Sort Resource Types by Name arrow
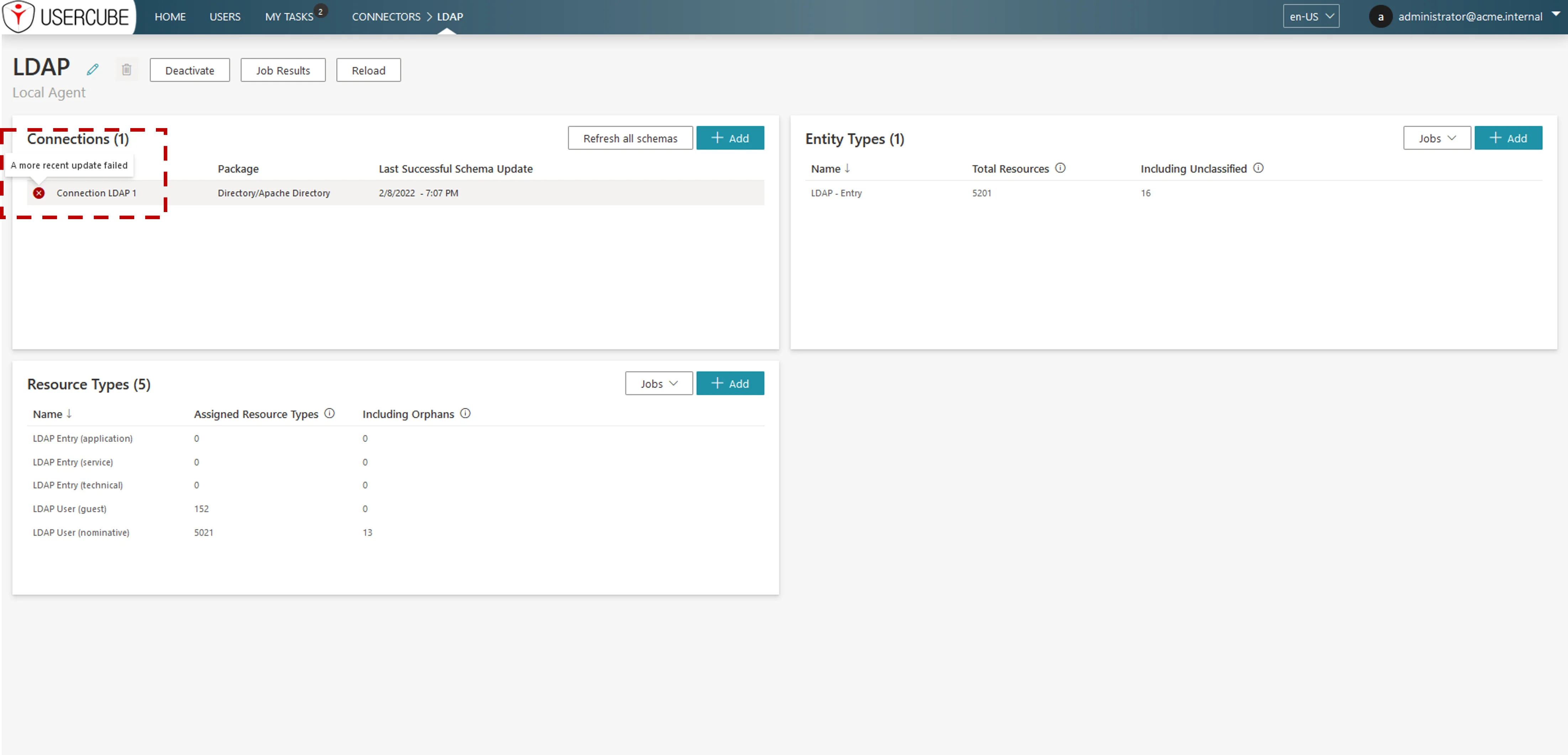Screen dimensions: 1568x755 [x=69, y=413]
